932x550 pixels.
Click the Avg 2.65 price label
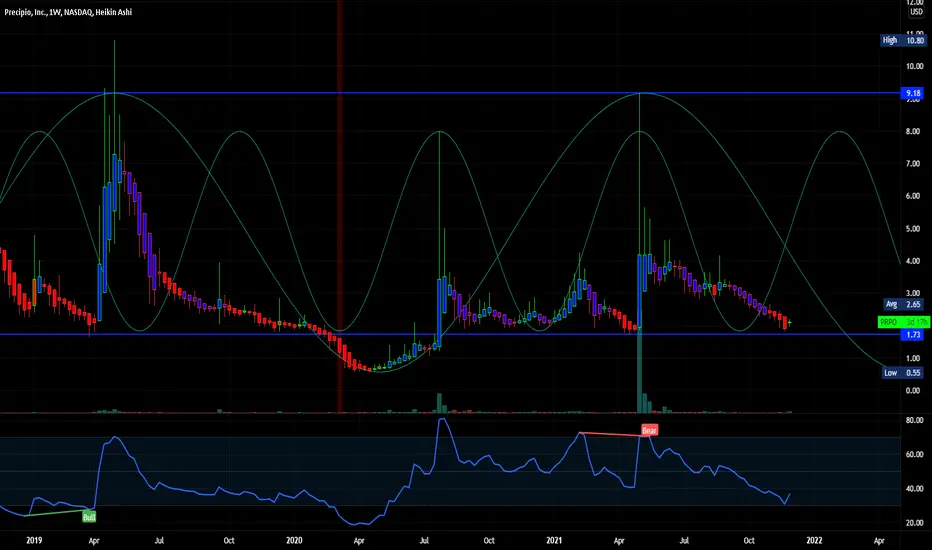(903, 304)
